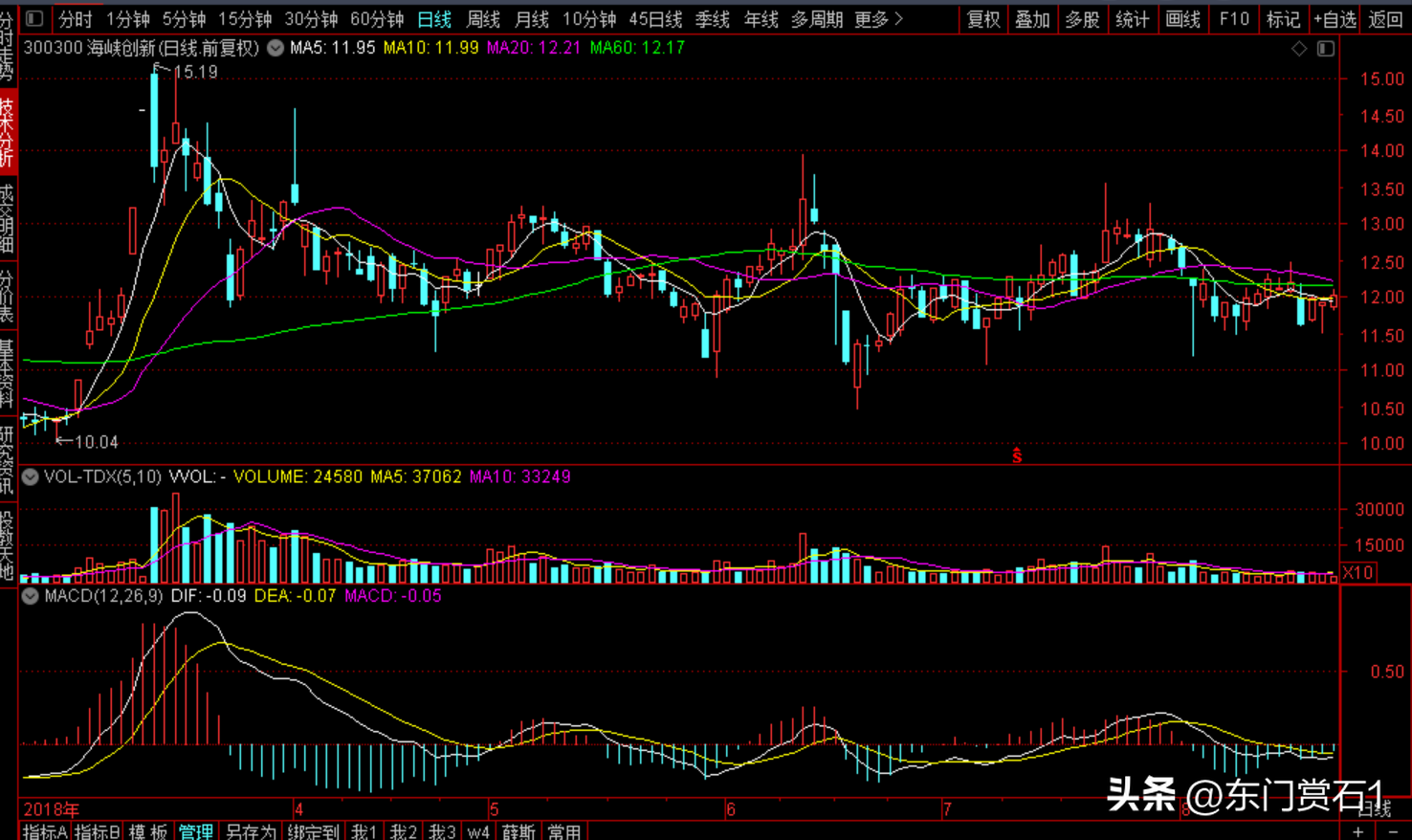Switch to 周线 weekly period tab
The image size is (1412, 840).
(483, 19)
